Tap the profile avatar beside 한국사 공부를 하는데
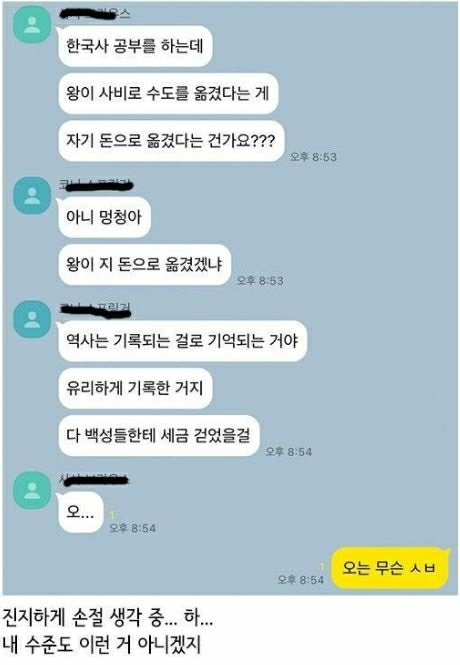This screenshot has width=460, height=665. click(x=32, y=25)
